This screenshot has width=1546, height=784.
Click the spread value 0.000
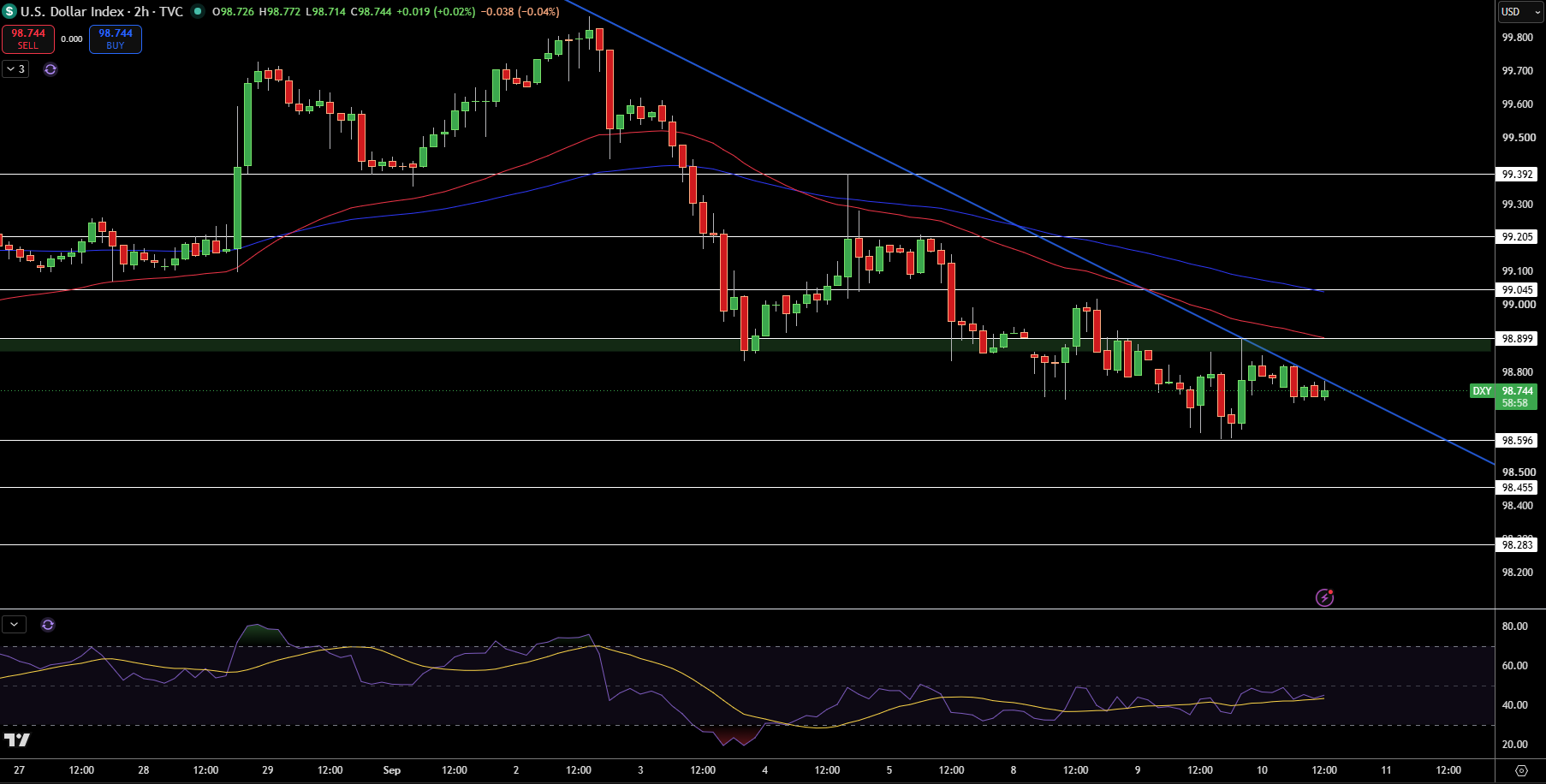click(72, 39)
